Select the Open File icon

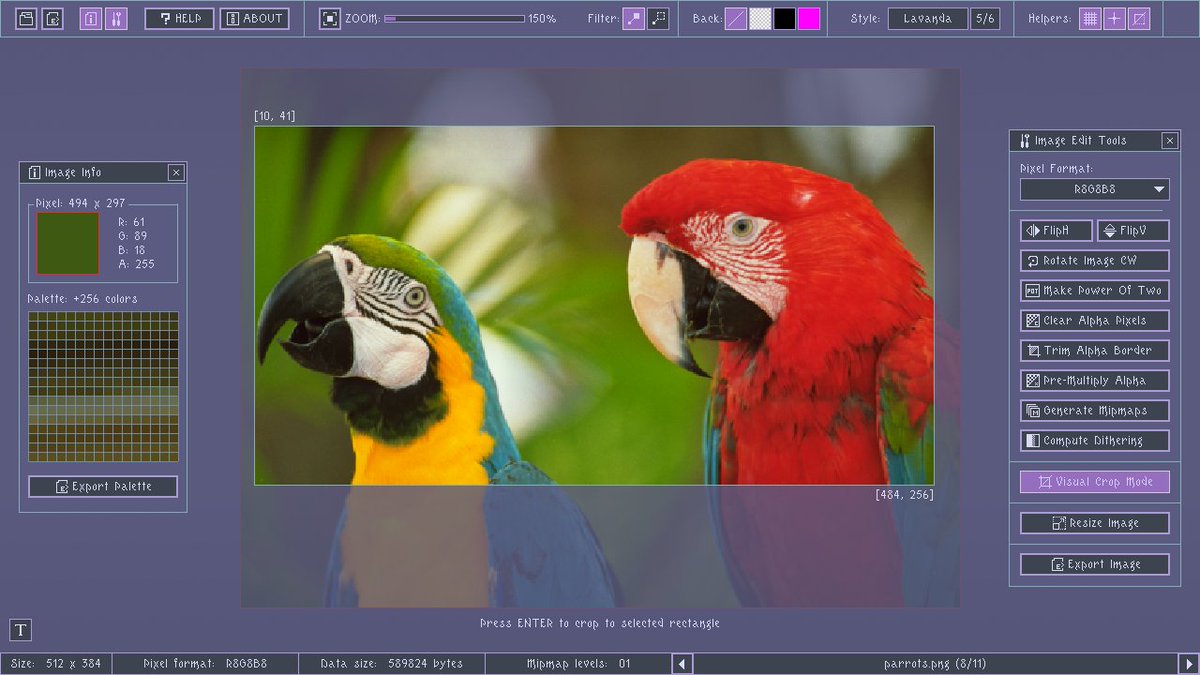pyautogui.click(x=26, y=18)
